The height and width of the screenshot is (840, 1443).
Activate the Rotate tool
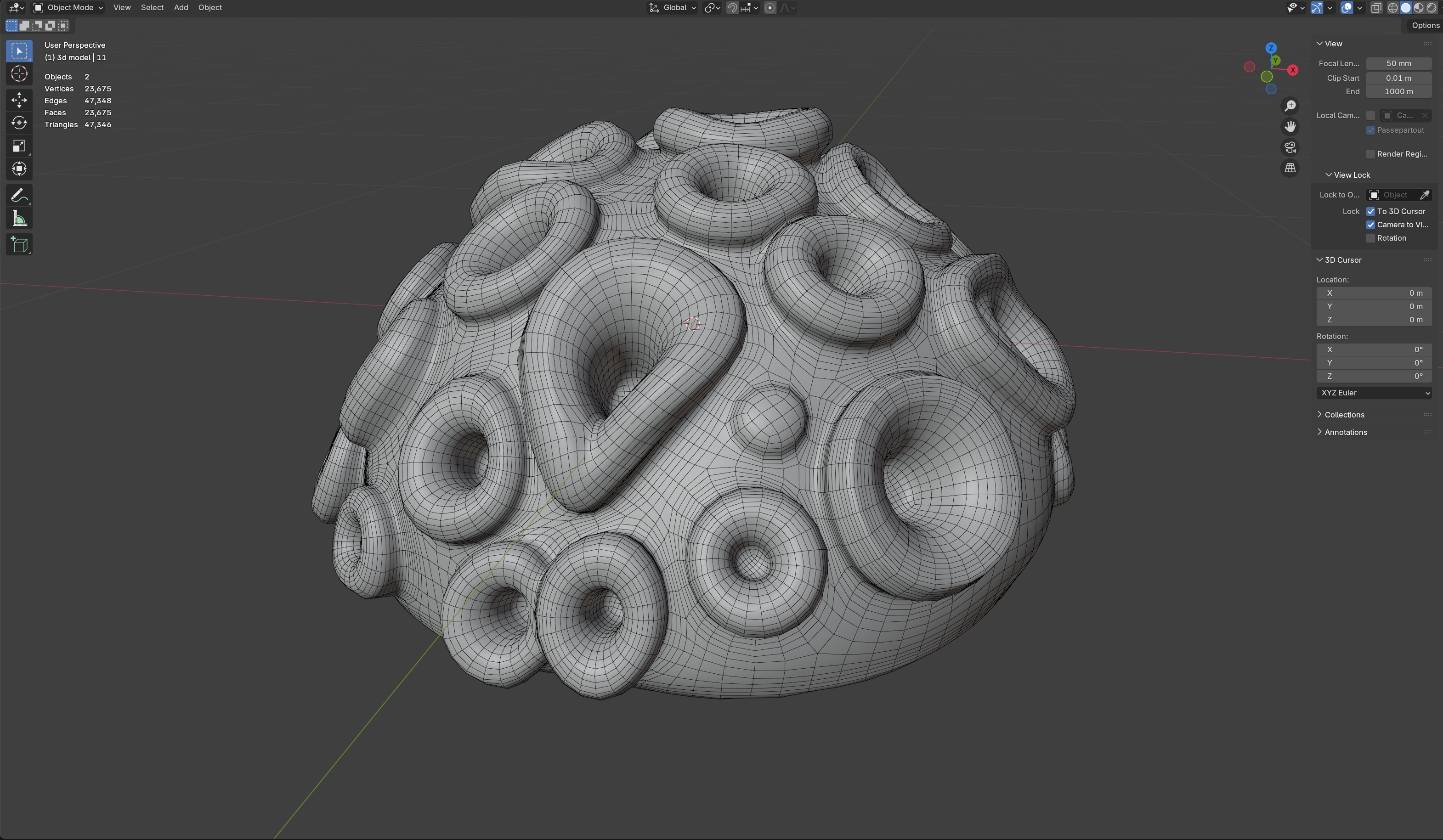coord(19,123)
